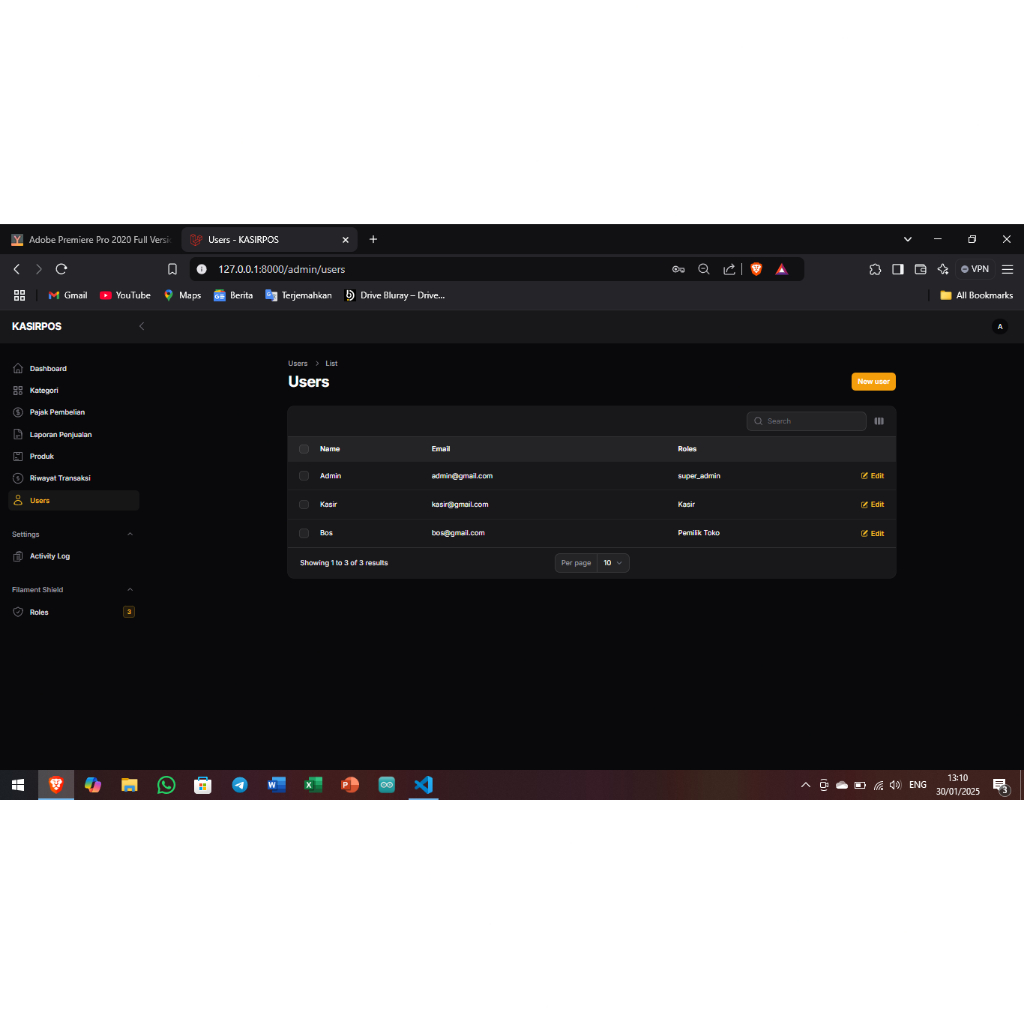The image size is (1024, 1024).
Task: Switch to Adobe Premiere Pro tab
Action: point(90,240)
